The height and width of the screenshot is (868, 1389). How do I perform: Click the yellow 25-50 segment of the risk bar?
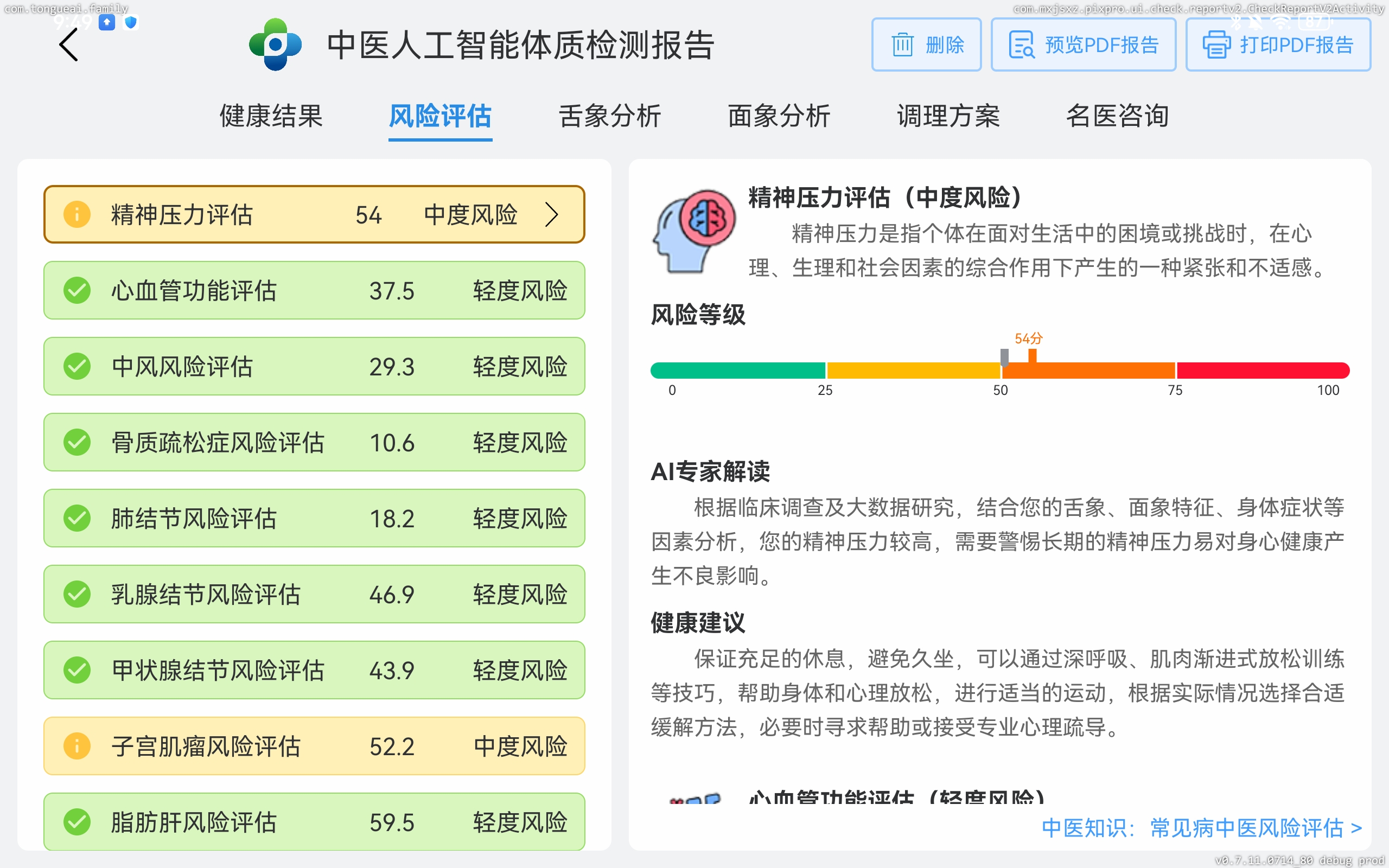[x=913, y=371]
